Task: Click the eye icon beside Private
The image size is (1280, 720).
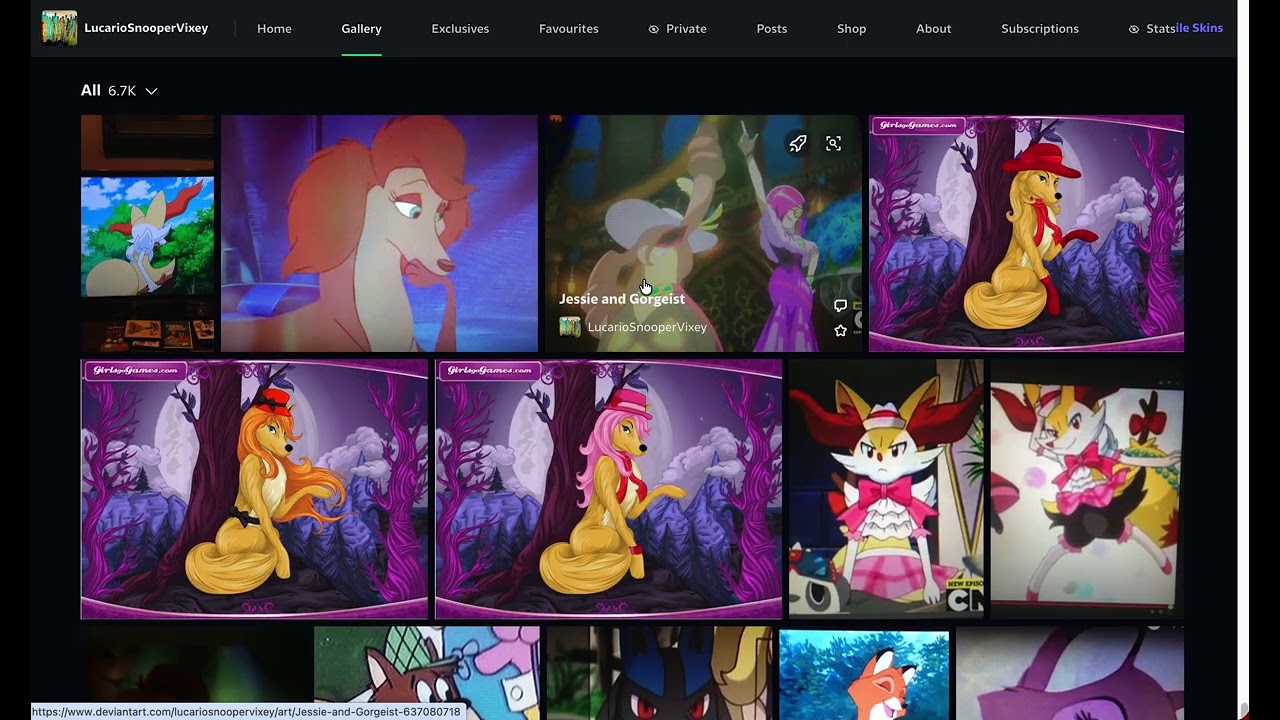Action: tap(654, 29)
